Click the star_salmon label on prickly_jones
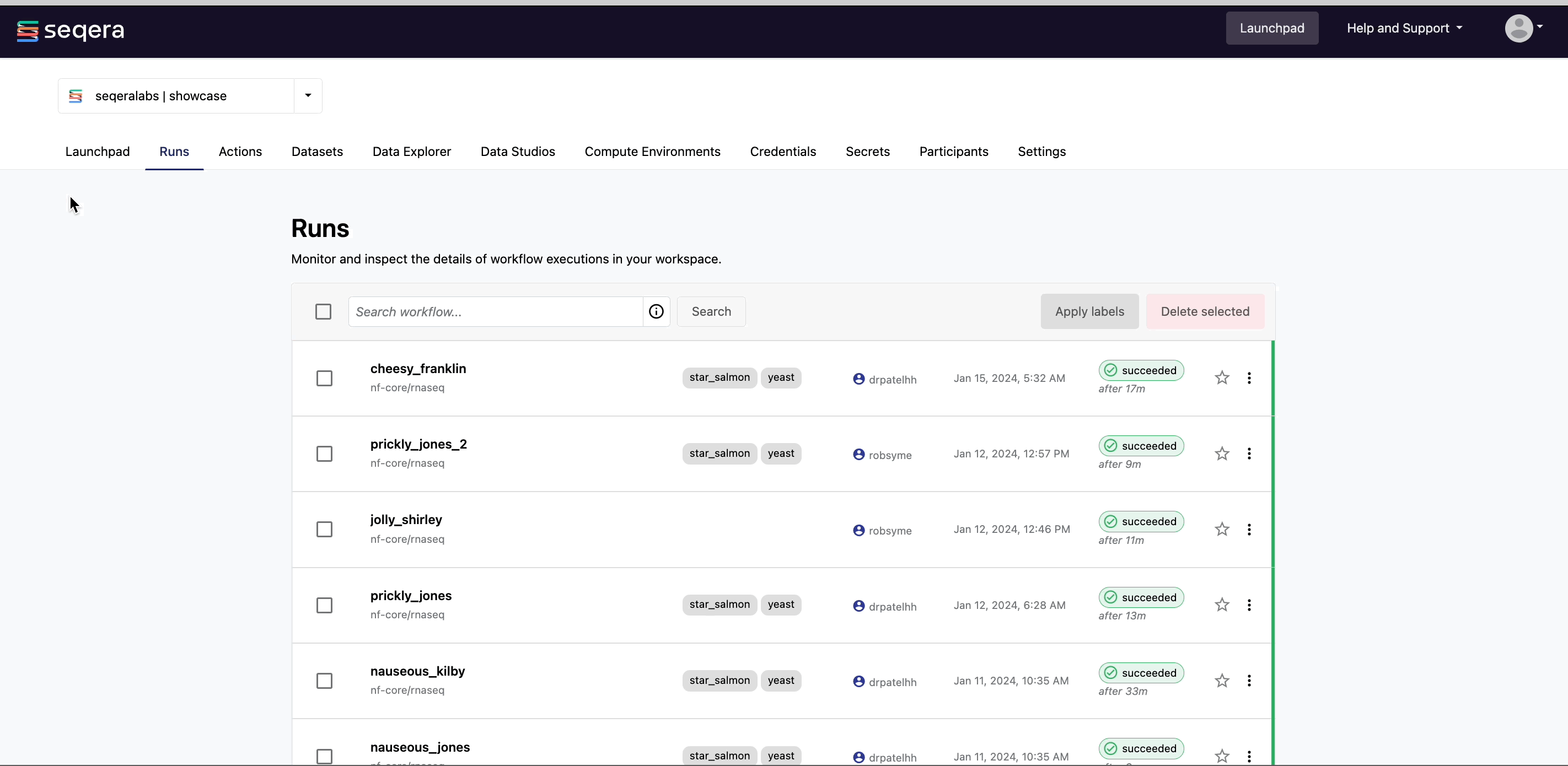The image size is (1568, 766). 719,605
